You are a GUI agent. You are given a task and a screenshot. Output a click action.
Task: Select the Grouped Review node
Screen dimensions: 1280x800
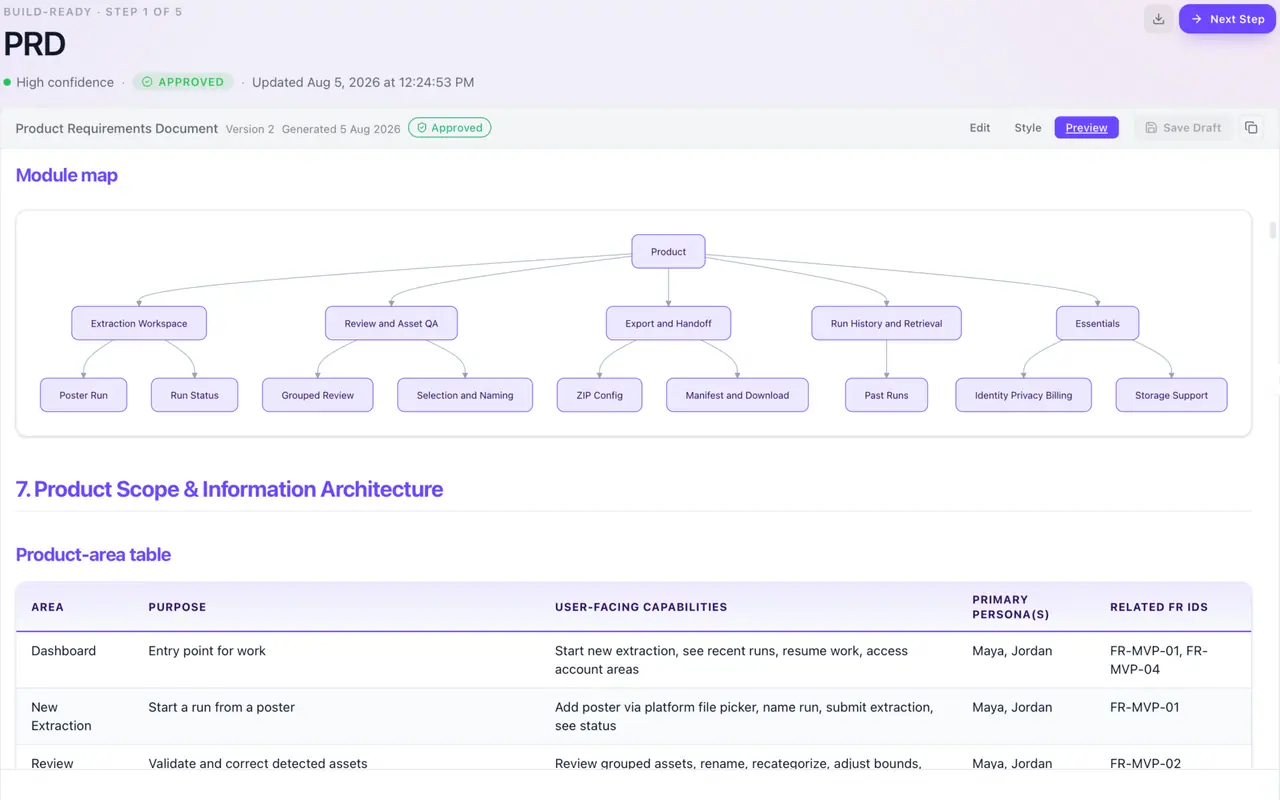[317, 395]
